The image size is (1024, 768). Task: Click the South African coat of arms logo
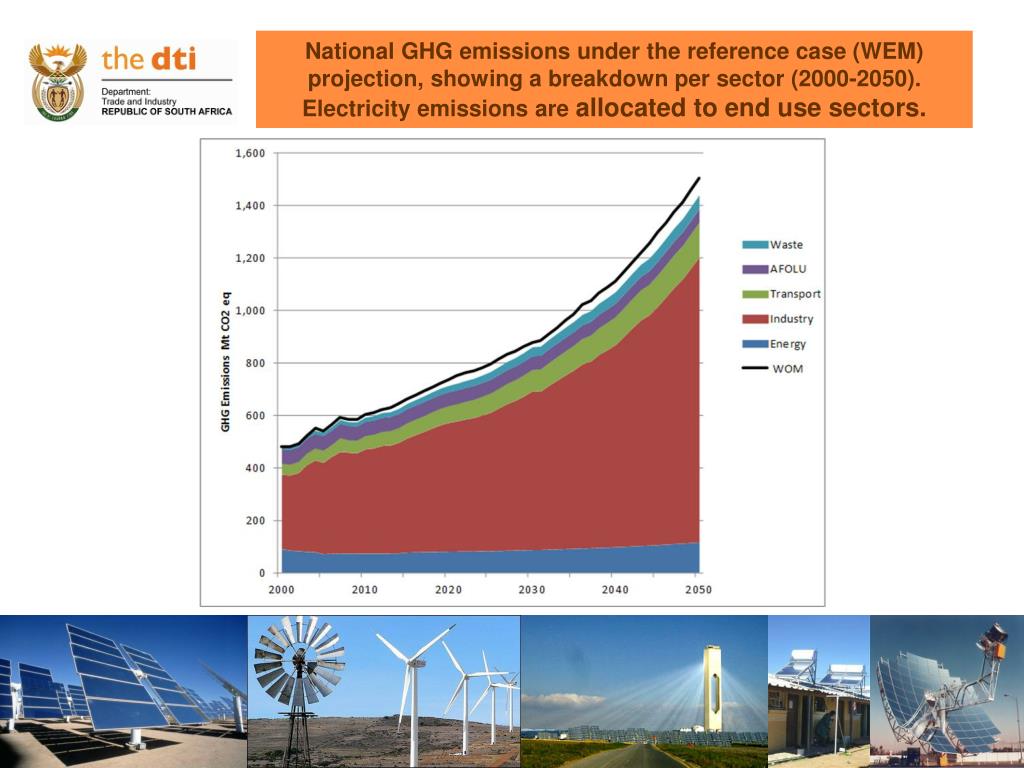[57, 82]
